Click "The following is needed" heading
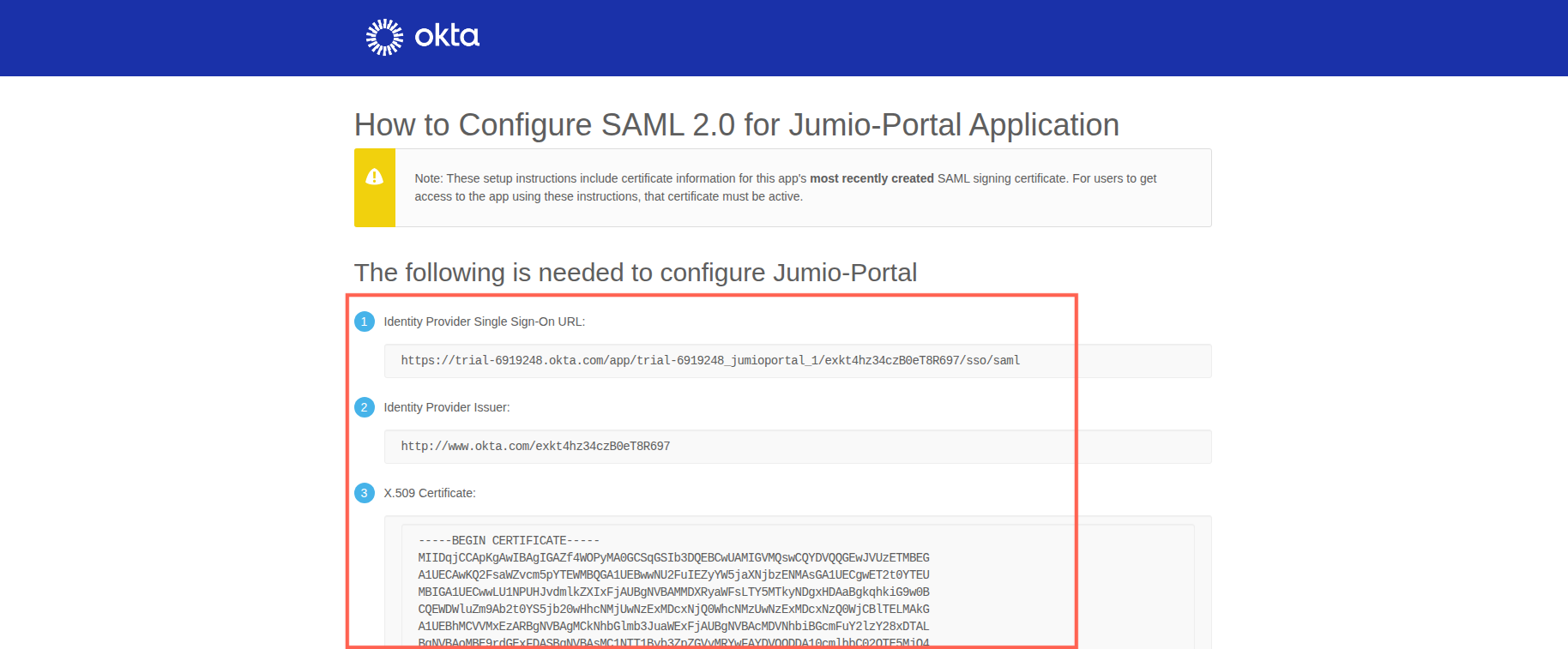Image resolution: width=1568 pixels, height=649 pixels. (x=635, y=273)
